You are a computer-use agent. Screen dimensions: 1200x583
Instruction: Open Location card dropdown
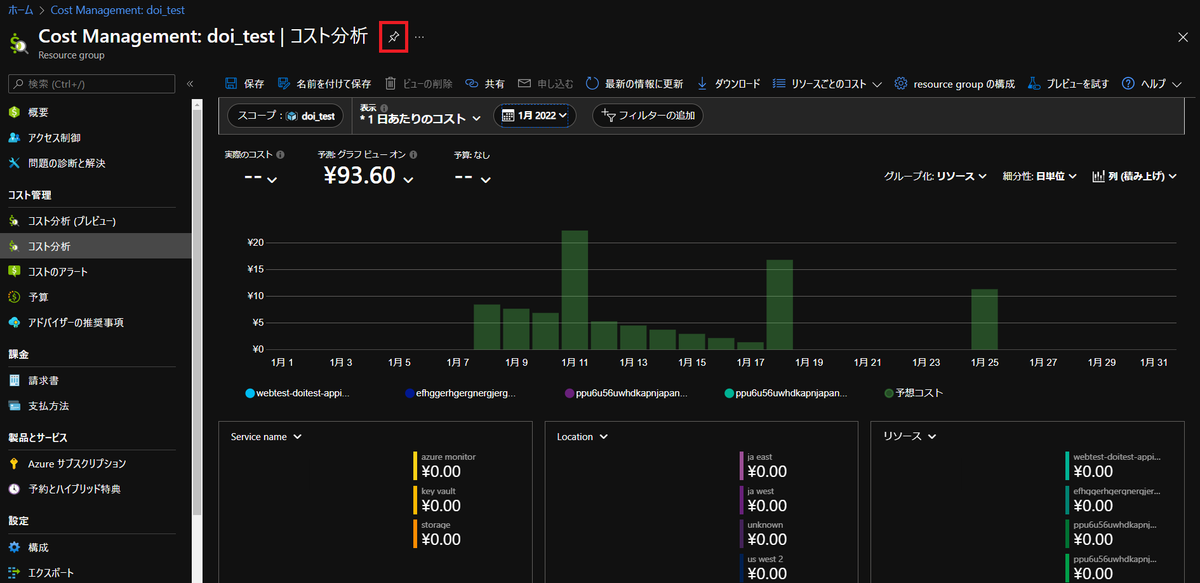pyautogui.click(x=582, y=437)
